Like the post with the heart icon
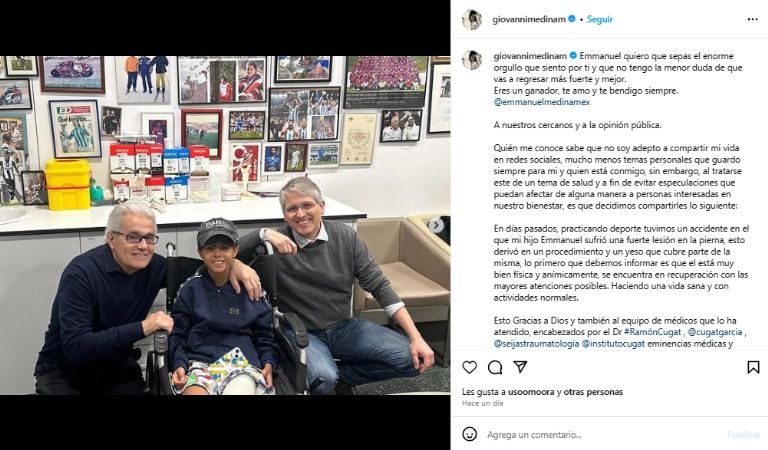 point(469,367)
